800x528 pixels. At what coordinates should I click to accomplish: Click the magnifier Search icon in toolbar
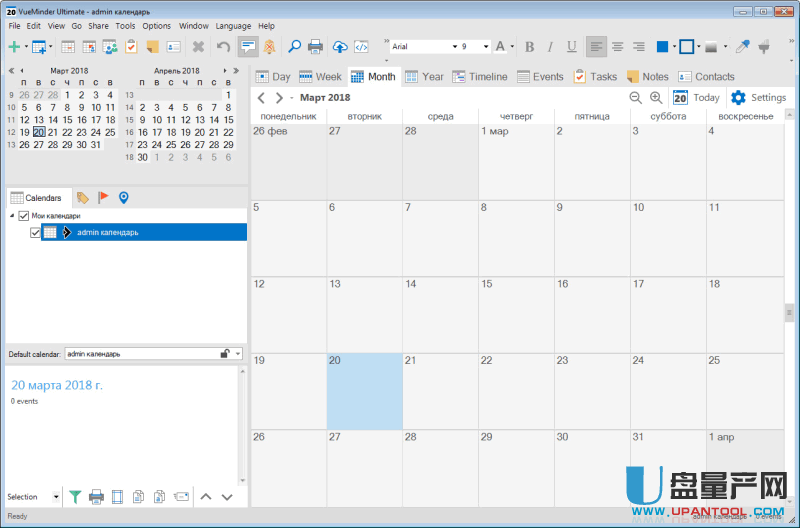294,47
